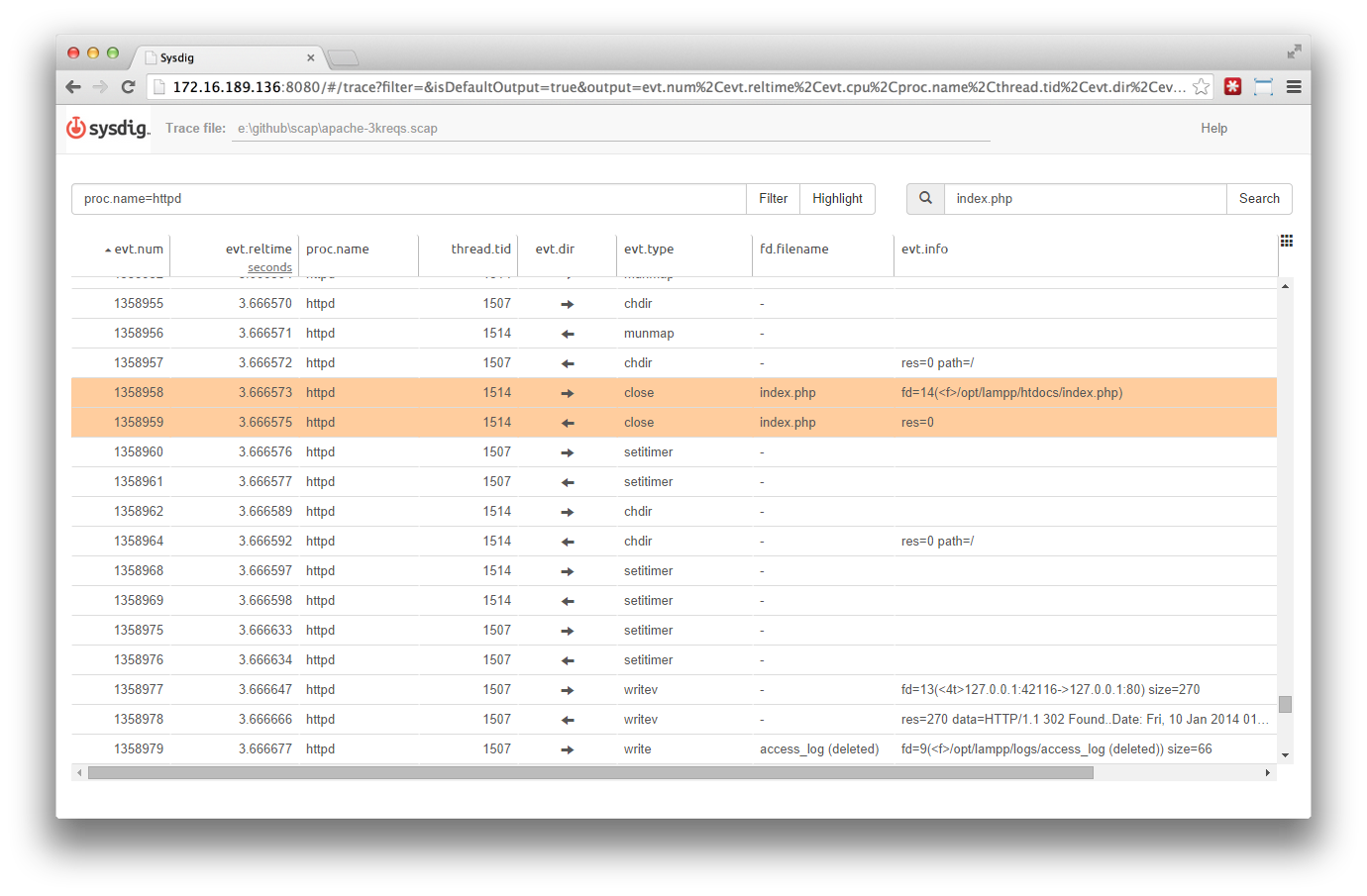Click horizontal scrollbar right arrow
This screenshot has height=896, width=1367.
(x=1267, y=772)
